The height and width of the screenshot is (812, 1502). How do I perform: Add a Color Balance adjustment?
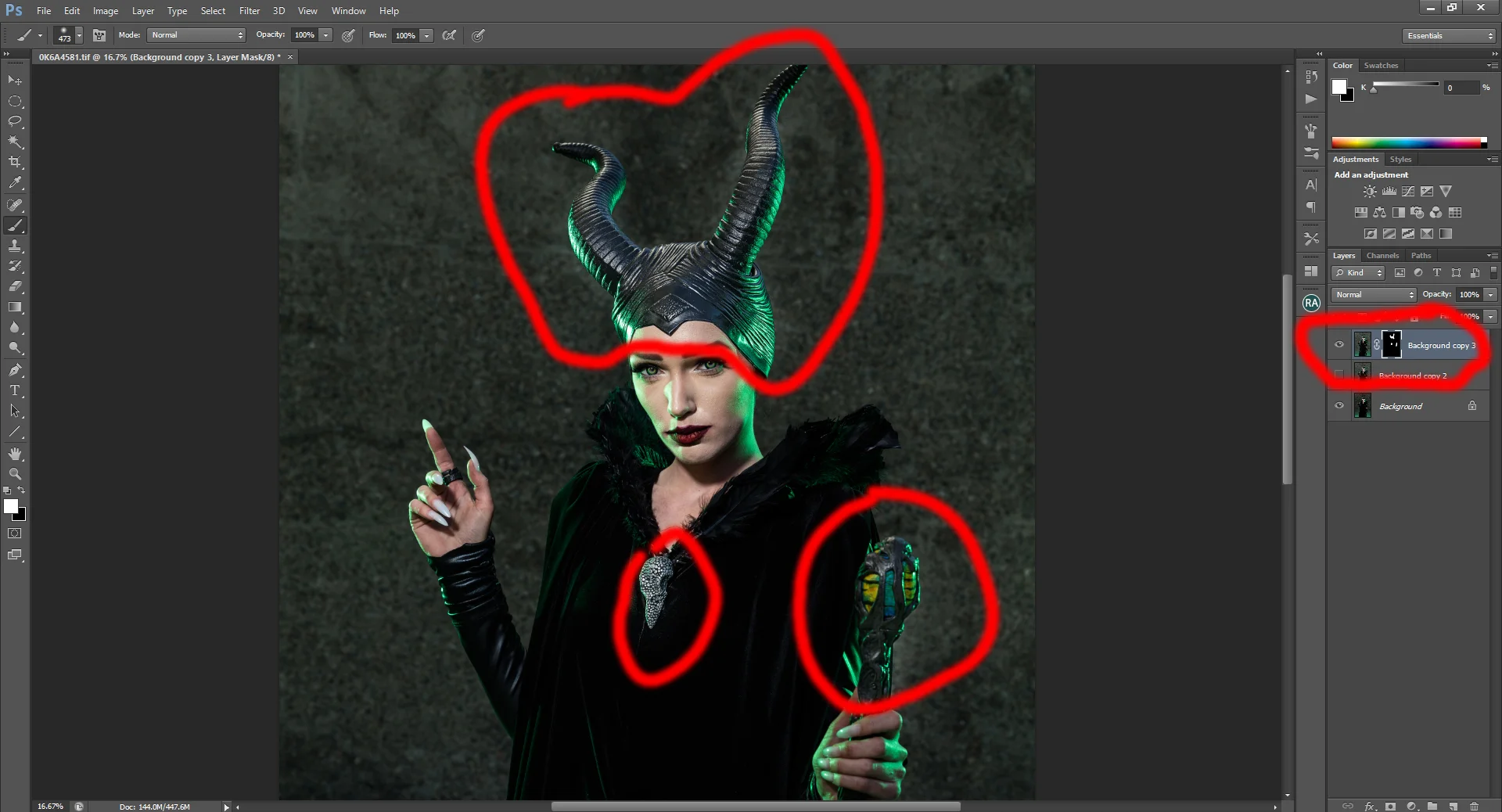click(1379, 213)
